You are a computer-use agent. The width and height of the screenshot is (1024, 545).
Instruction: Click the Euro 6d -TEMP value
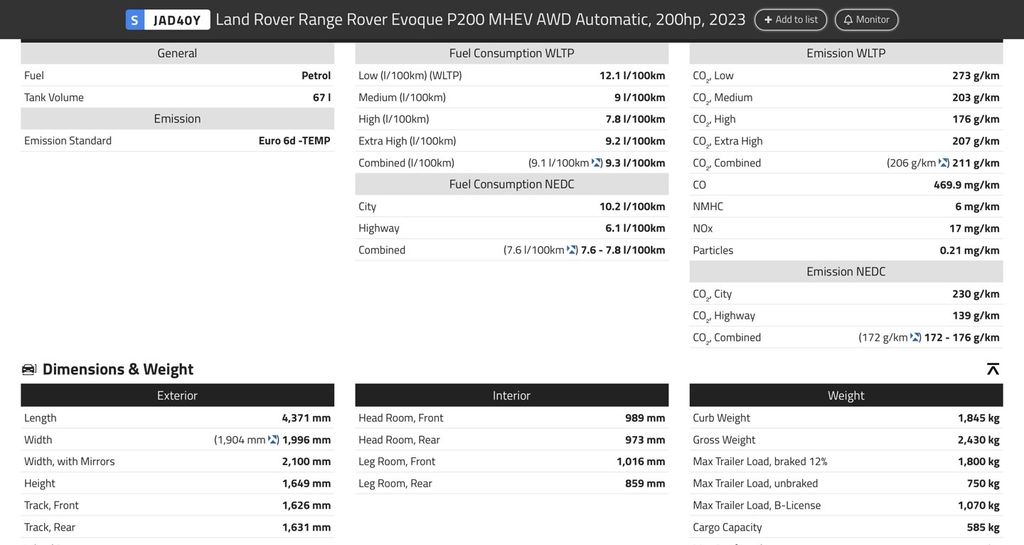point(295,141)
